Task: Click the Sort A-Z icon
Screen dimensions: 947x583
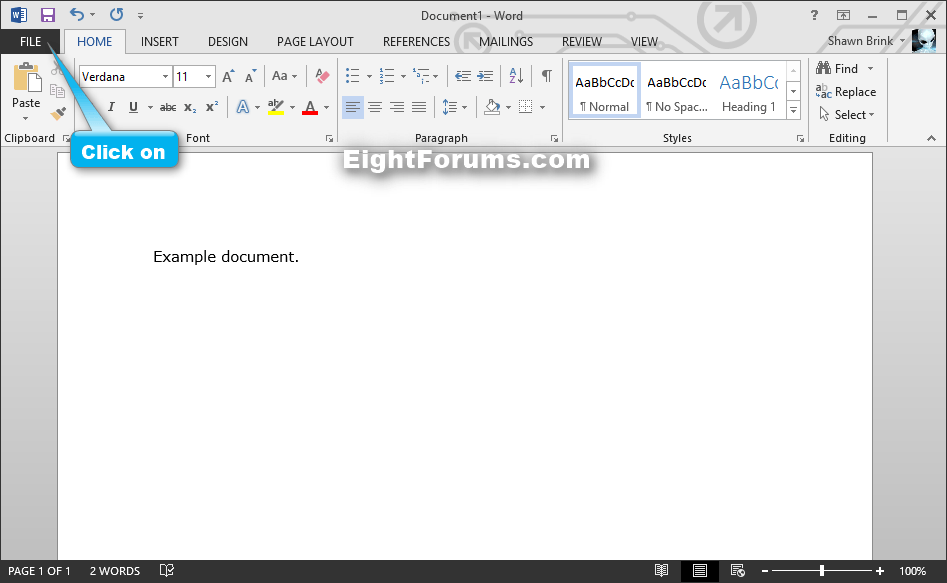Action: (x=516, y=76)
